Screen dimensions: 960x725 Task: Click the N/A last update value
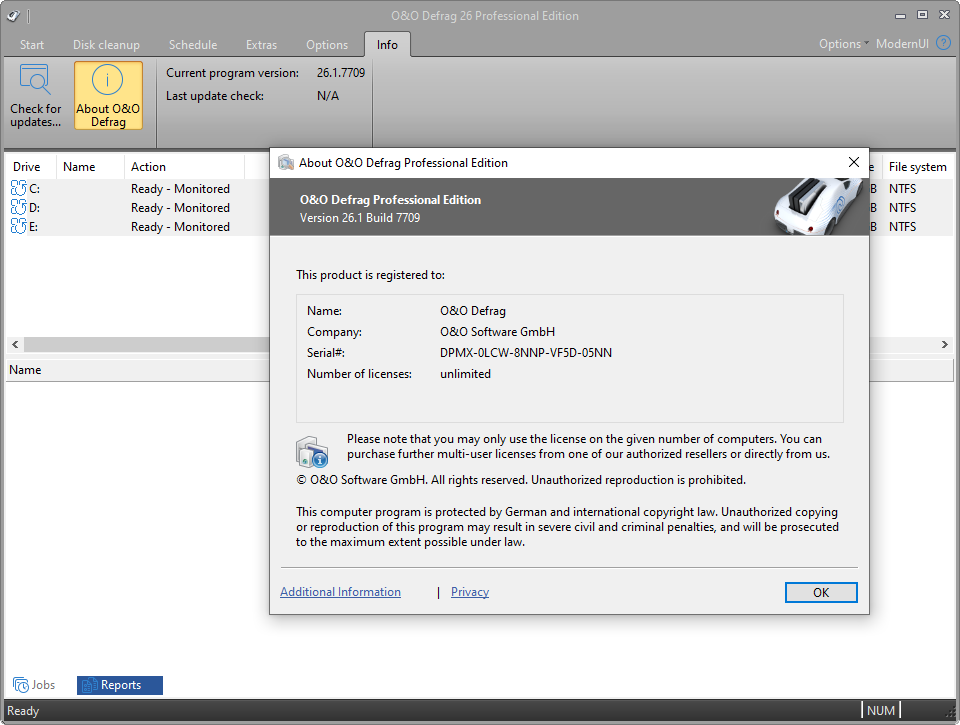(x=328, y=96)
